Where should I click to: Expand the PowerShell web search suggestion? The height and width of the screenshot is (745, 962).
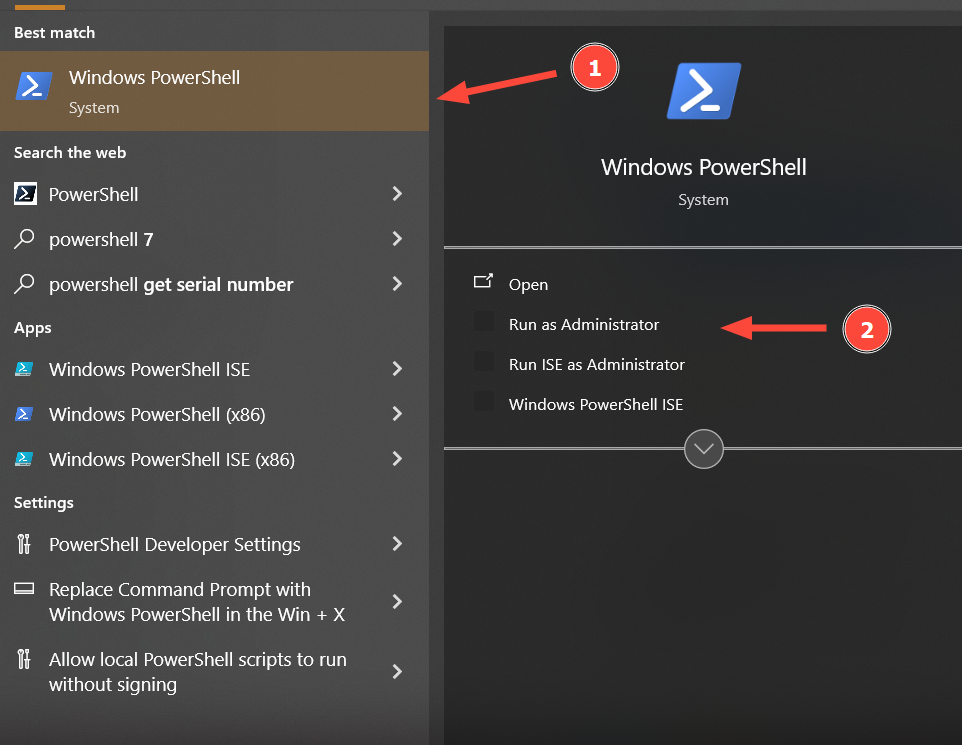397,194
